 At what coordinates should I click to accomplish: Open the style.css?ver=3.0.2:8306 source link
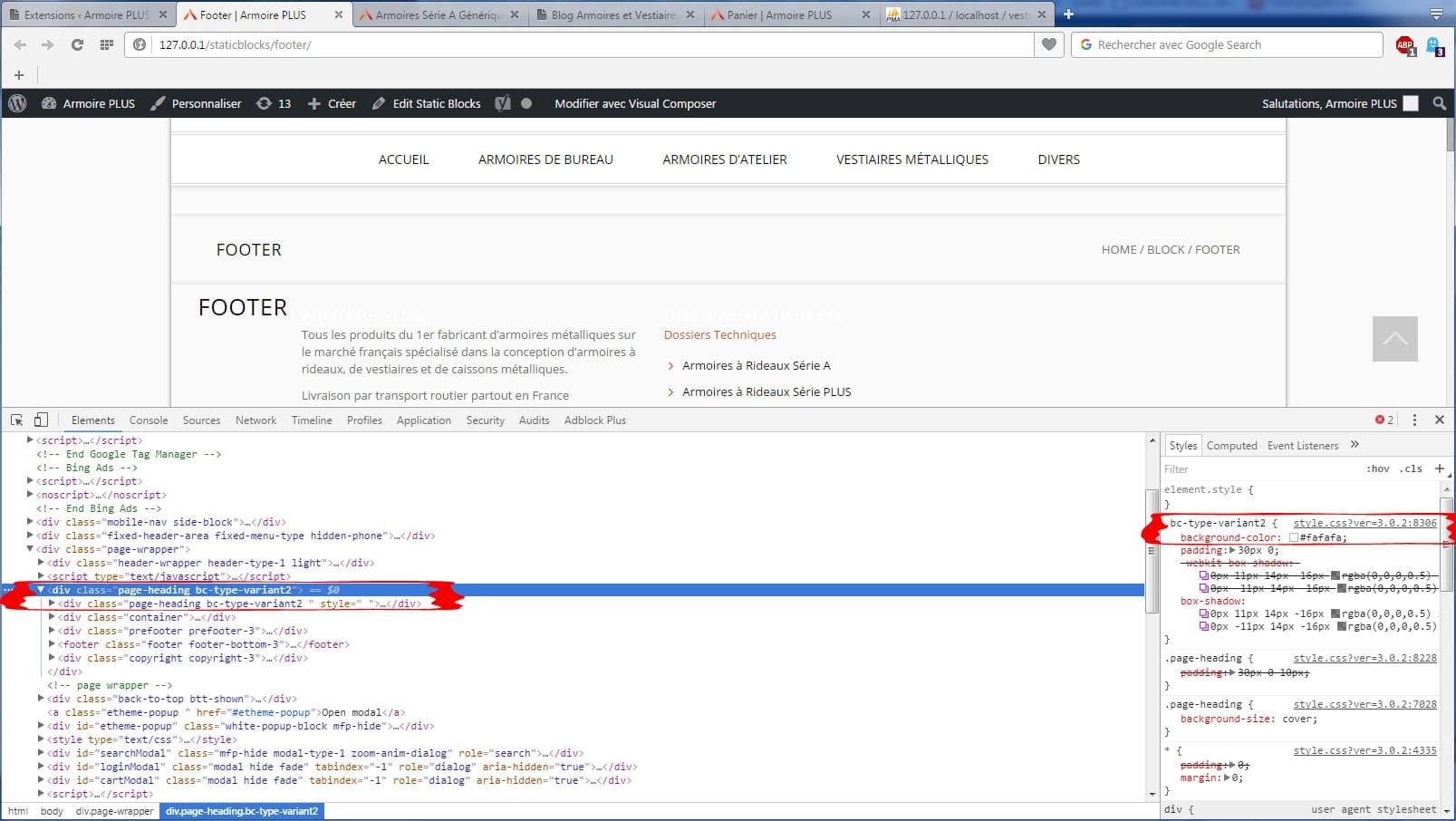click(1364, 523)
